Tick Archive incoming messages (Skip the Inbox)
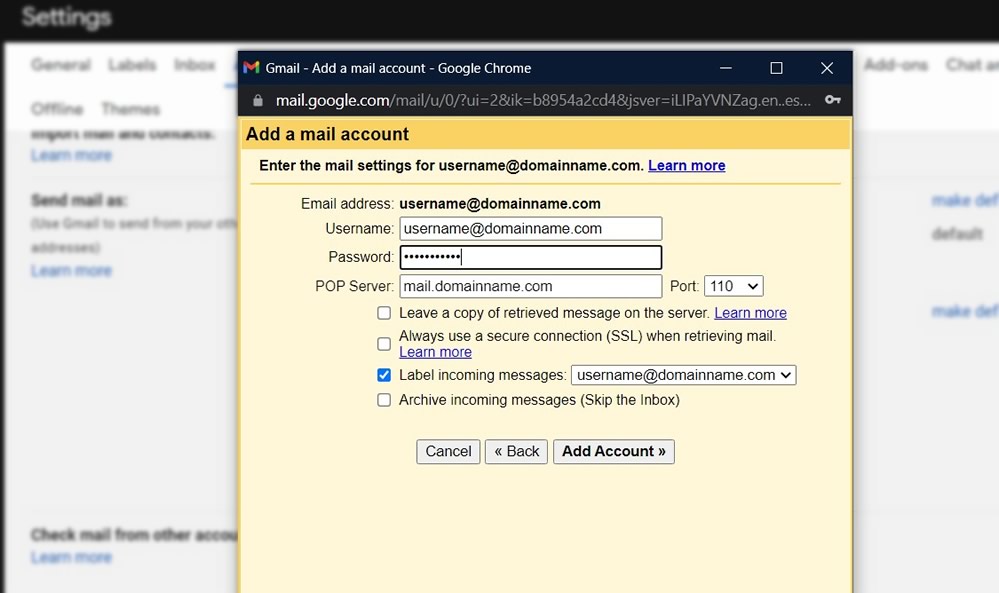 point(384,400)
